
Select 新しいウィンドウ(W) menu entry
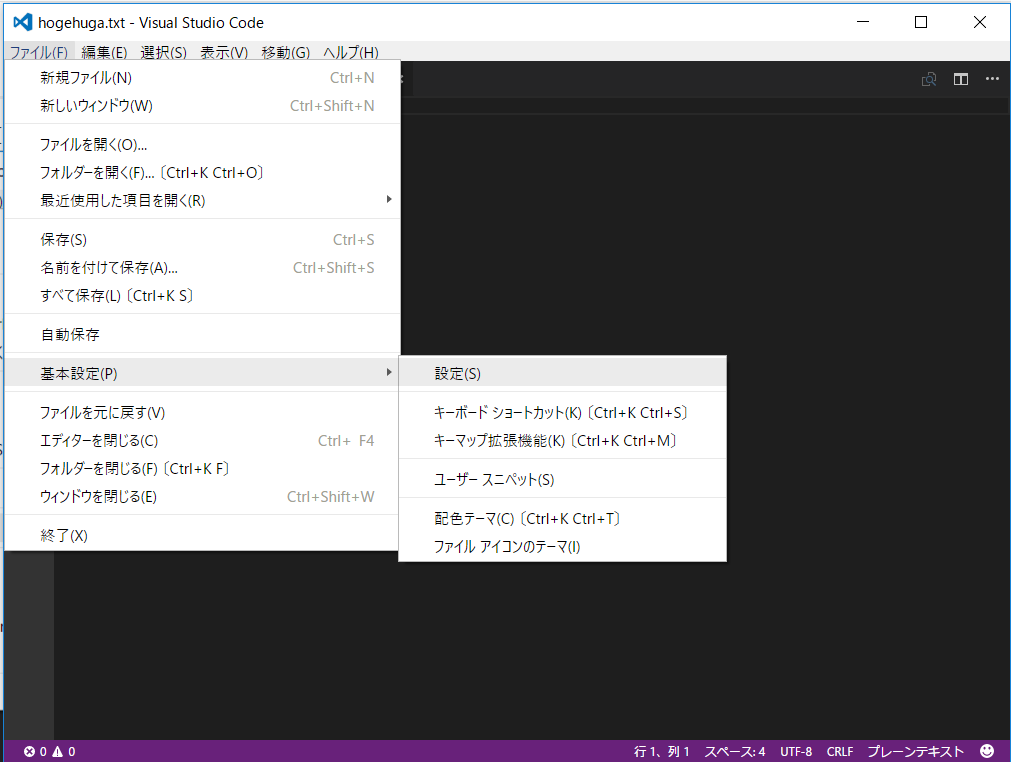point(202,106)
